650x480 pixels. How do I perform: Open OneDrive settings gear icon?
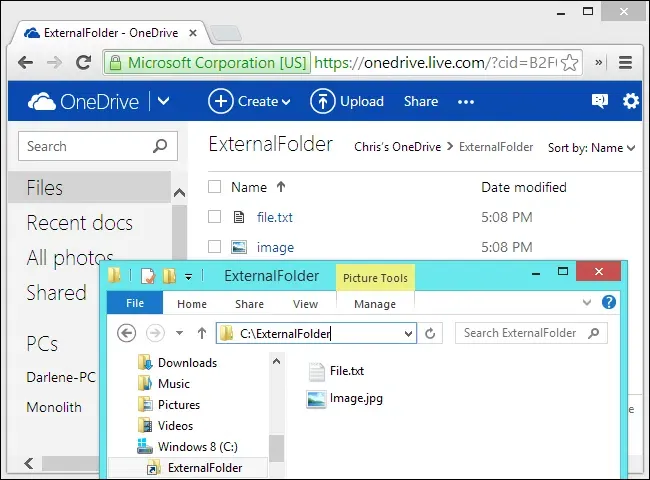[x=630, y=101]
